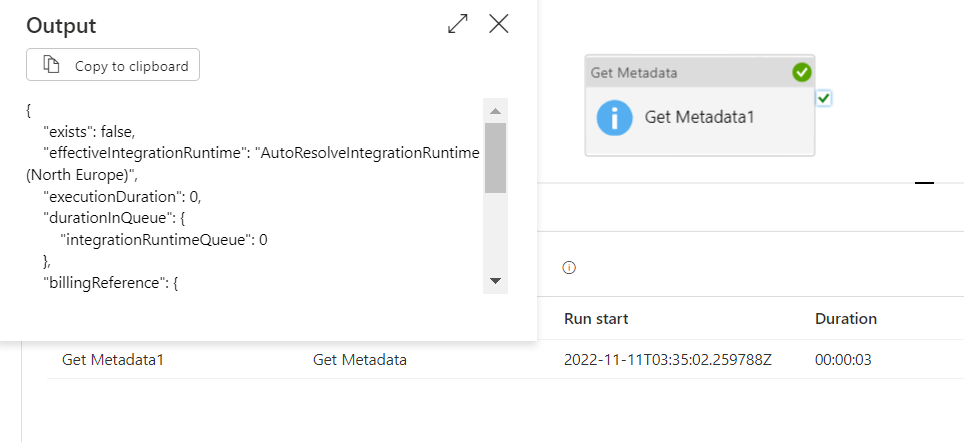The image size is (964, 442).
Task: Click the "integrationRuntimeQueue": 0 line
Action: [164, 240]
